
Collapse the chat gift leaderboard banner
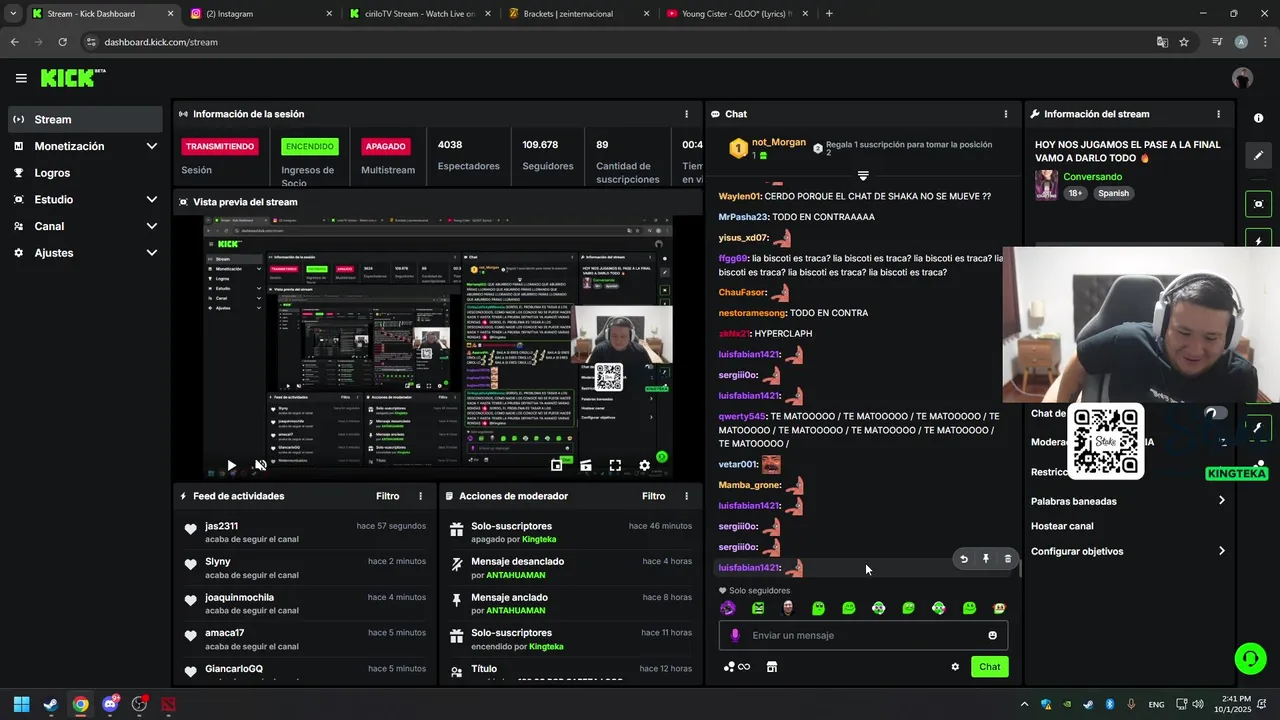click(863, 176)
